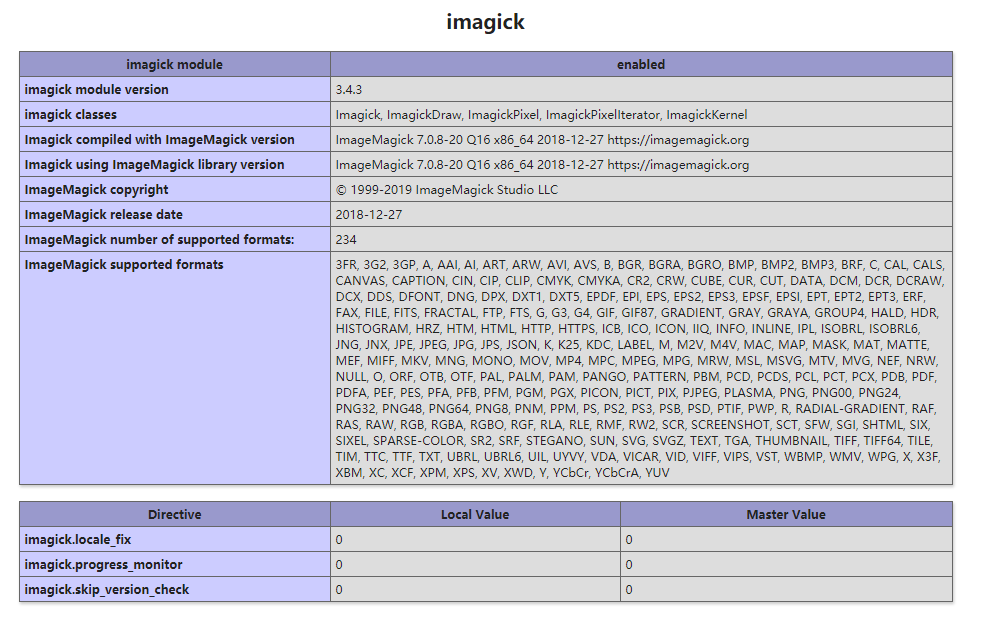Select the "imagick module version" row label

[97, 89]
